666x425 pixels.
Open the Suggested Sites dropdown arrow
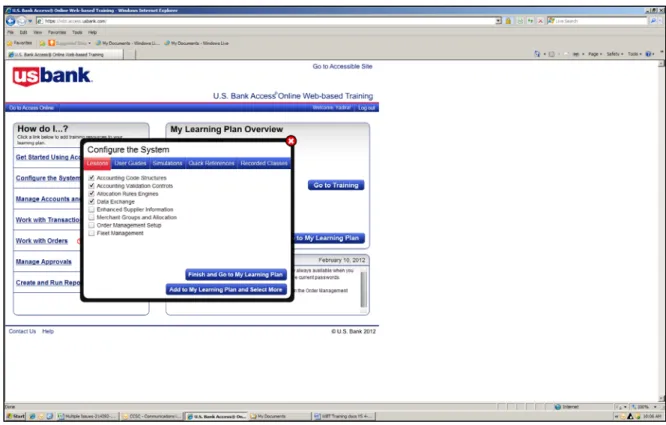pyautogui.click(x=90, y=43)
